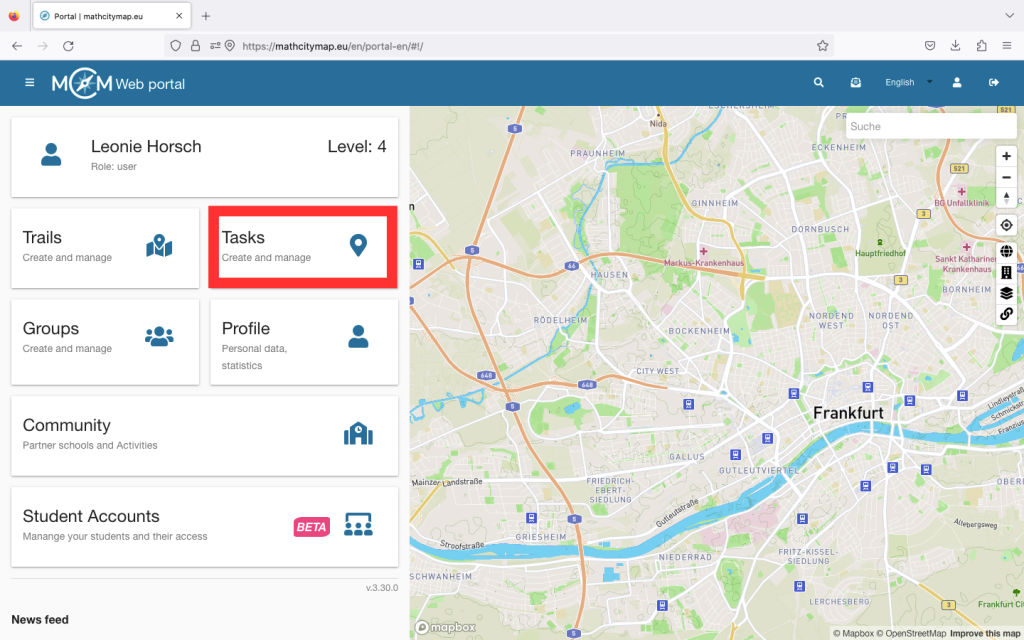Screen dimensions: 1024x640
Task: Click Improve this map link
Action: [985, 633]
